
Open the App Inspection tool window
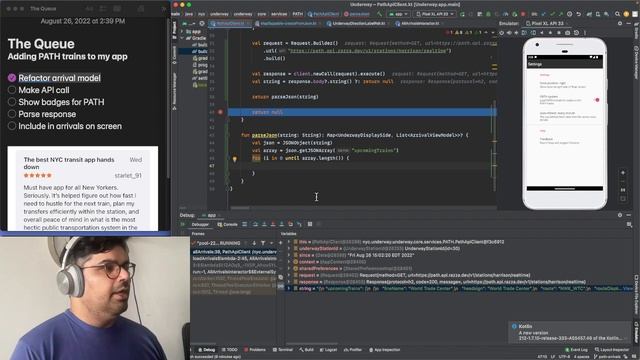[x=384, y=350]
